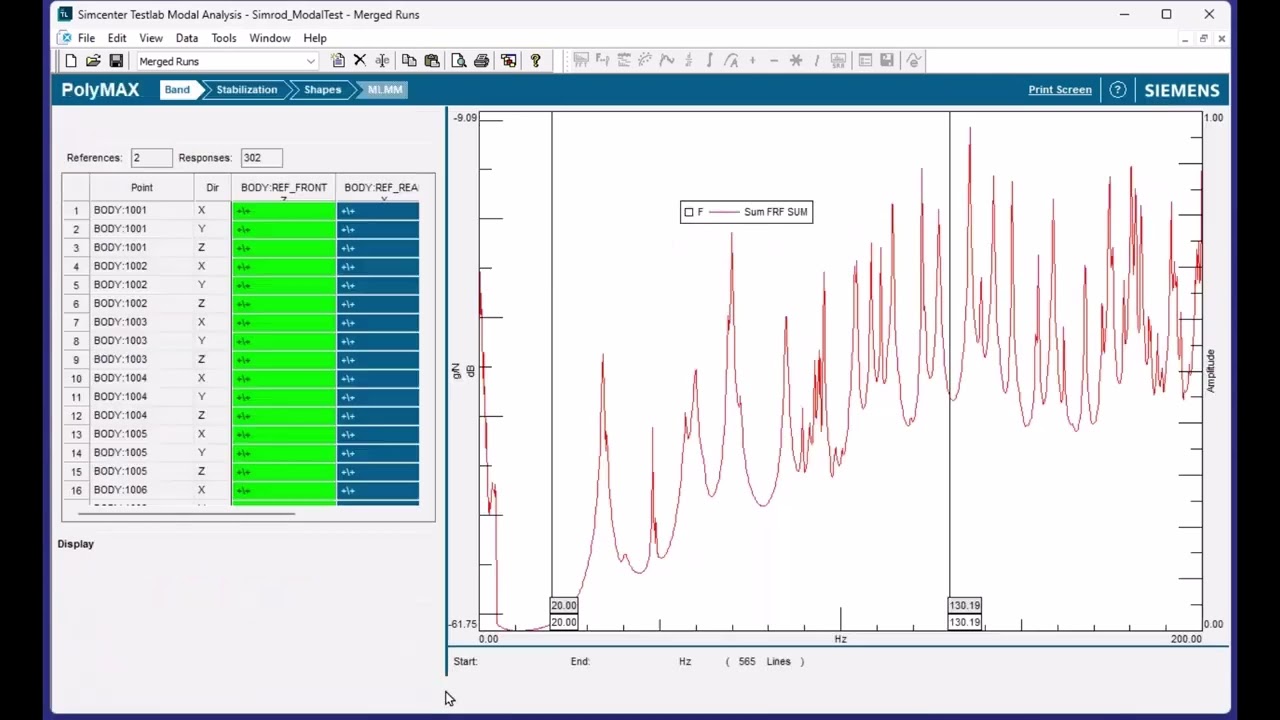Click the red window-layout toolbar icon

tap(509, 61)
